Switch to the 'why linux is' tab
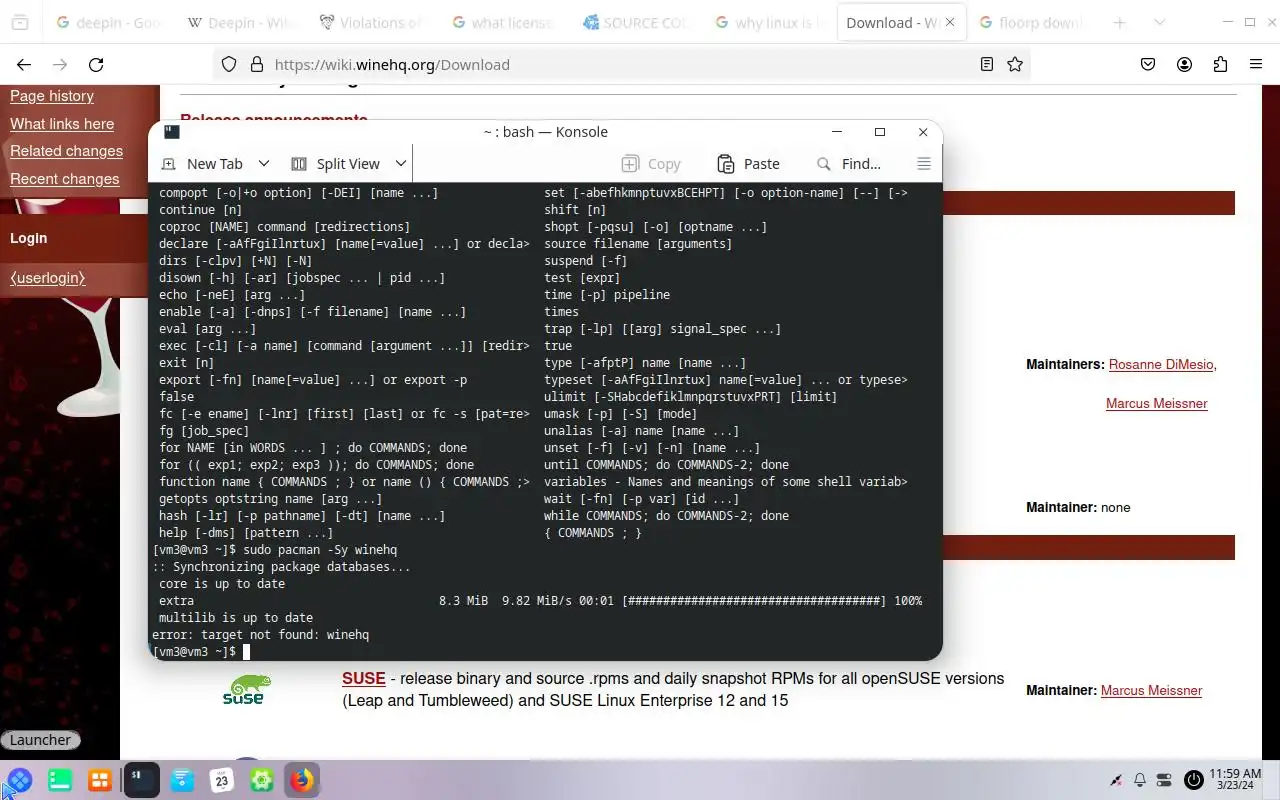1280x800 pixels. pos(767,22)
